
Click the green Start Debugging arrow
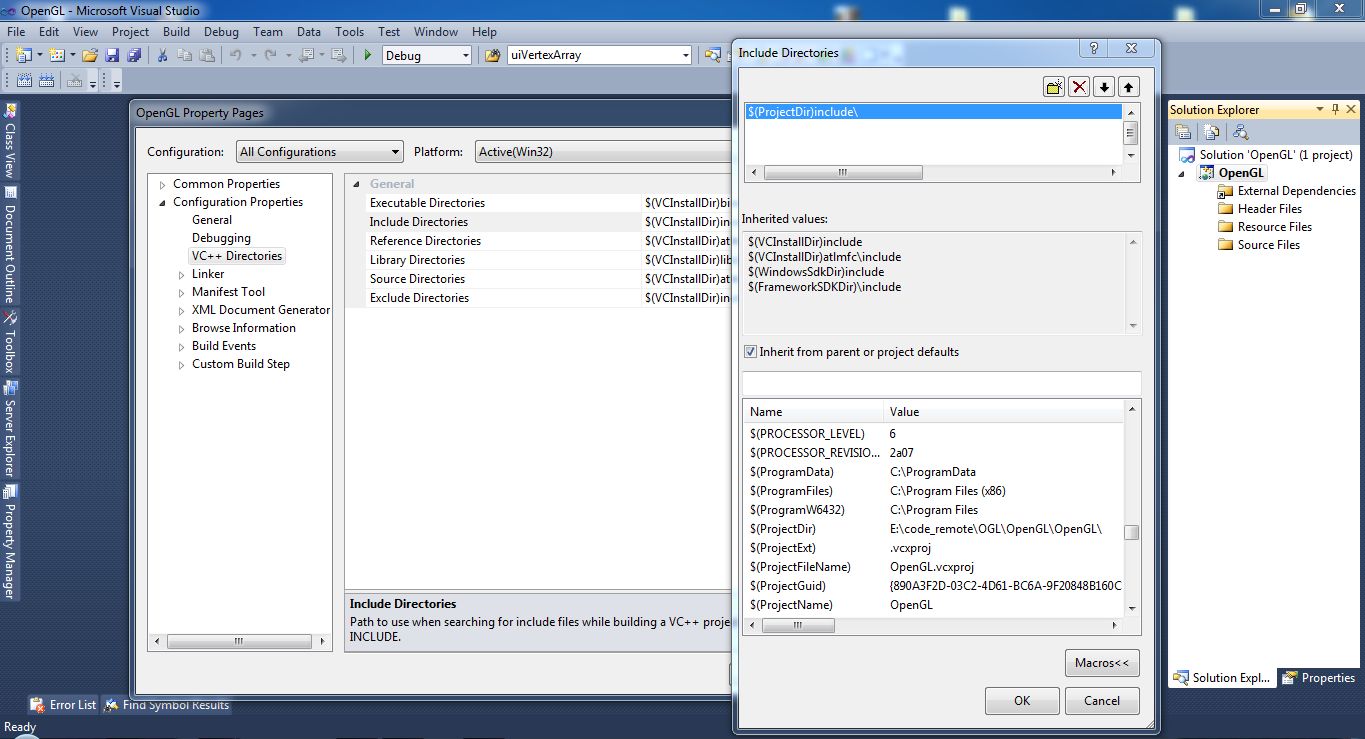click(x=368, y=55)
